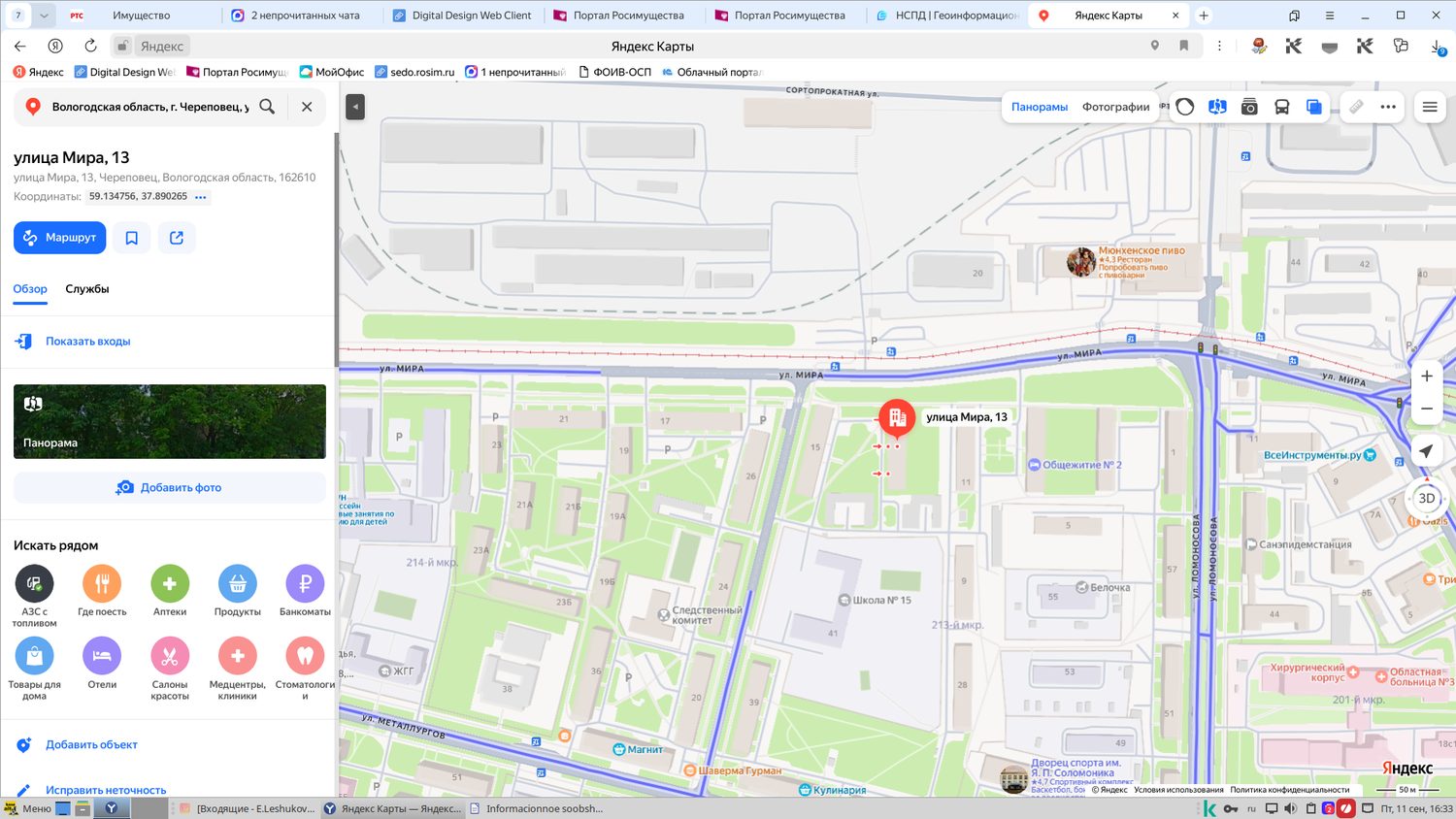Open a new browser tab
This screenshot has width=1456, height=819.
pos(1204,16)
